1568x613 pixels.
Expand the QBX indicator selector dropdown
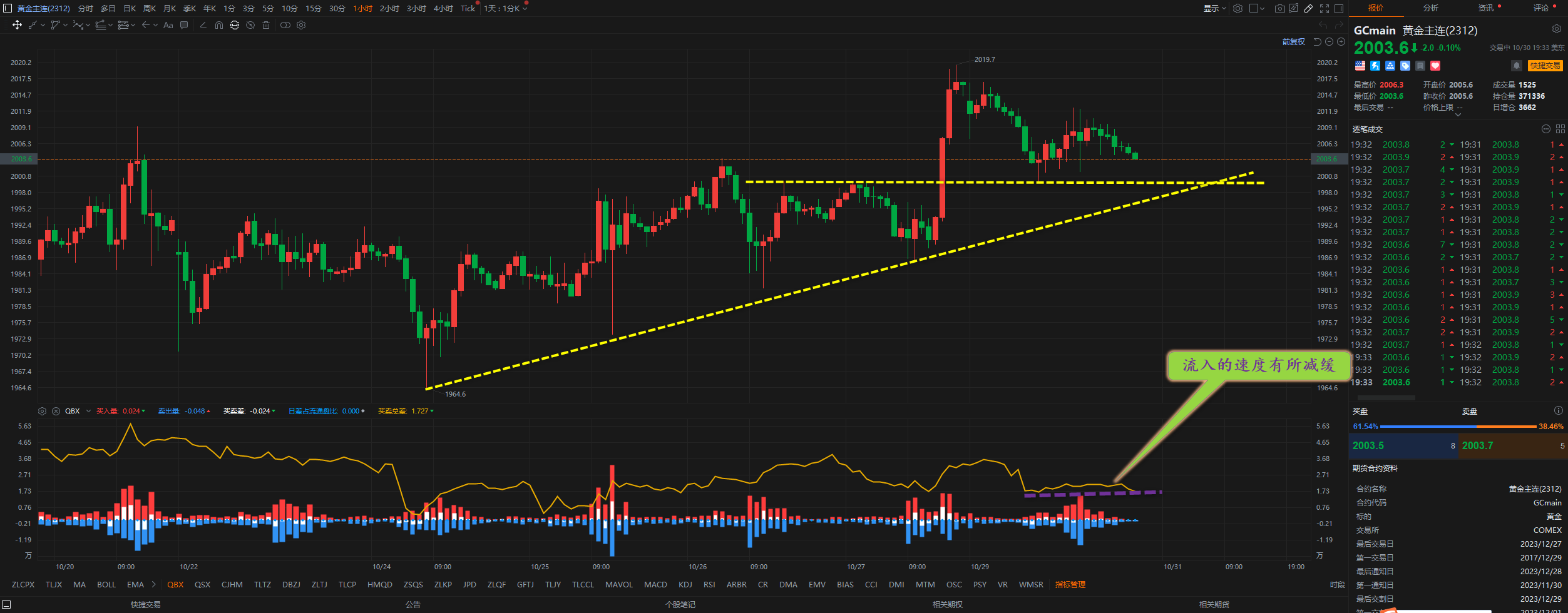coord(88,411)
